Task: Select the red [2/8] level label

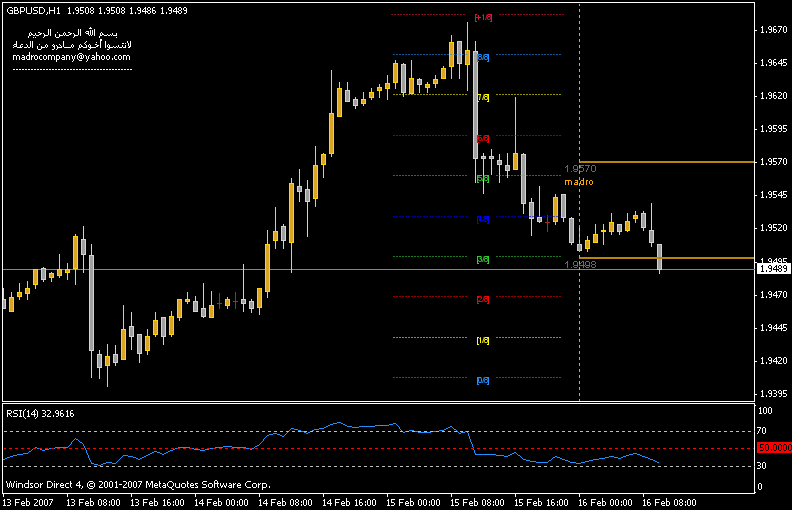Action: pos(483,299)
